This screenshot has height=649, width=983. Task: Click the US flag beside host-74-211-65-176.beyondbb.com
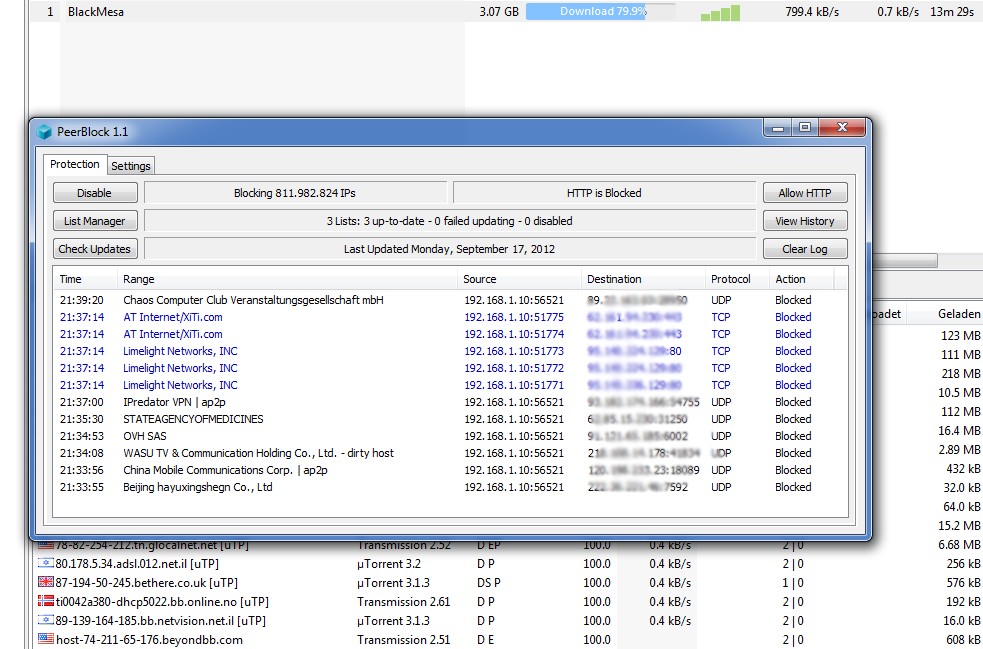(45, 639)
